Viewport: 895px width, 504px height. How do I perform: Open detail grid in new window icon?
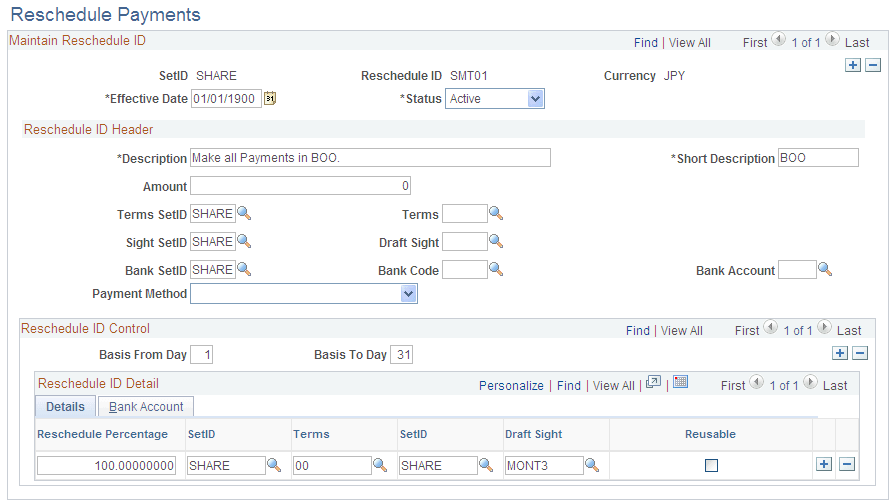(654, 382)
